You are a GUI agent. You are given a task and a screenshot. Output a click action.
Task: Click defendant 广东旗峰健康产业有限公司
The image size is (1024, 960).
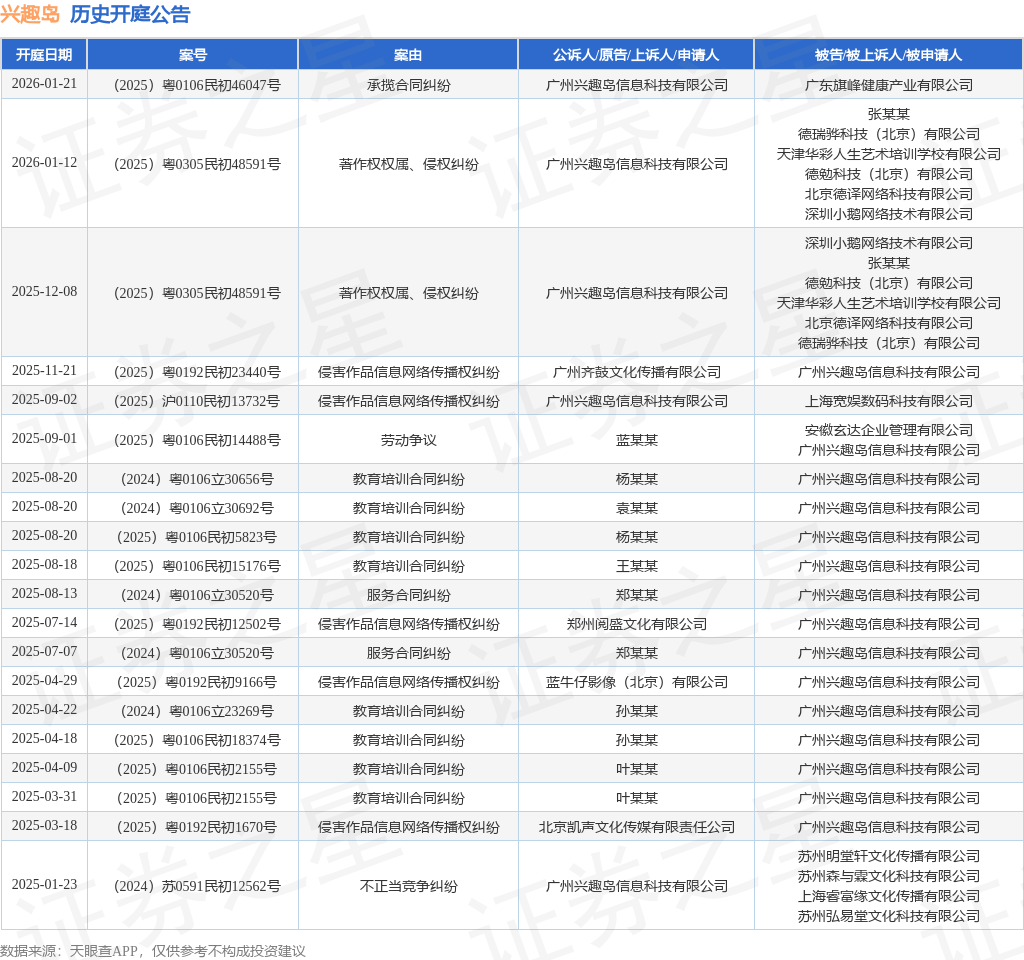(x=889, y=85)
